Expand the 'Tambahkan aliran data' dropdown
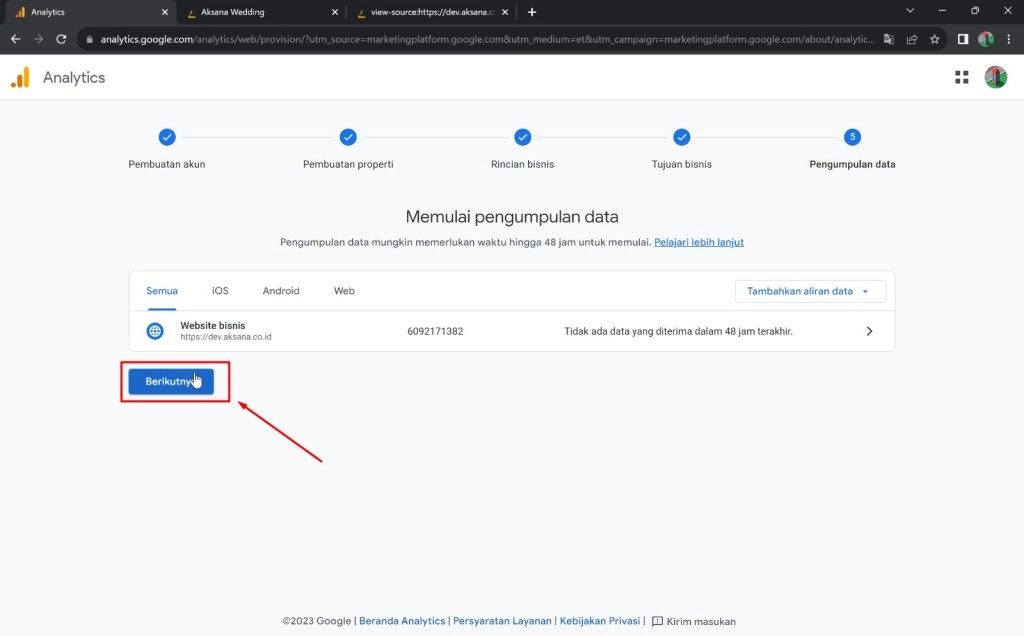This screenshot has height=636, width=1024. coord(810,291)
